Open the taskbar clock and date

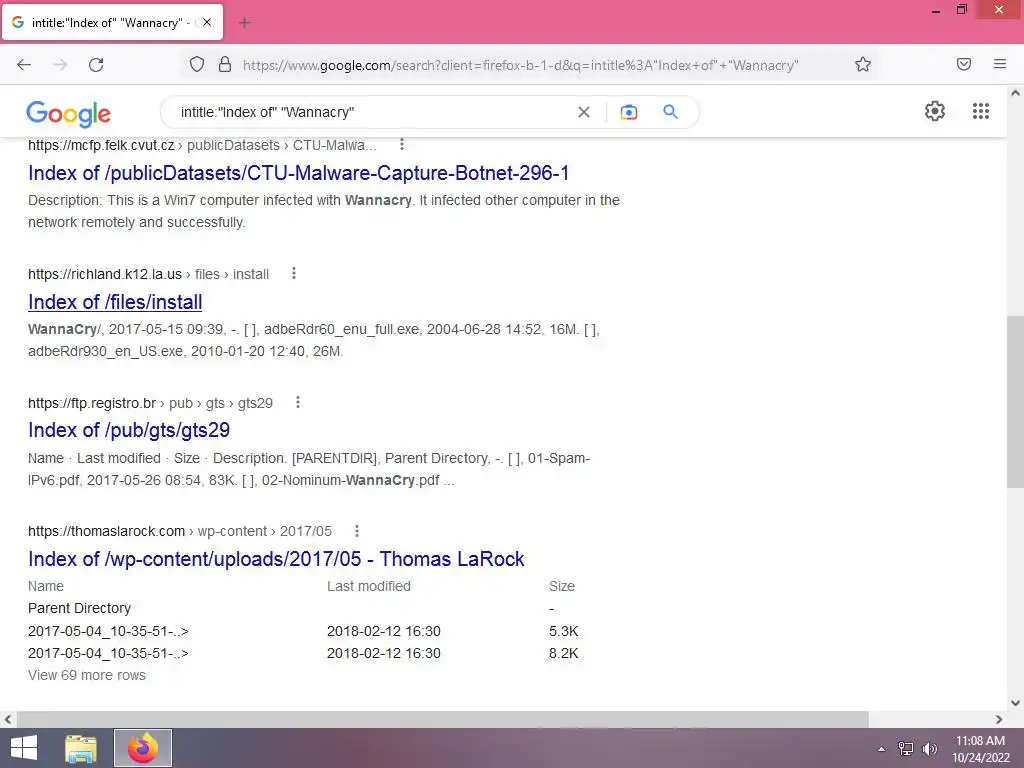click(x=980, y=749)
